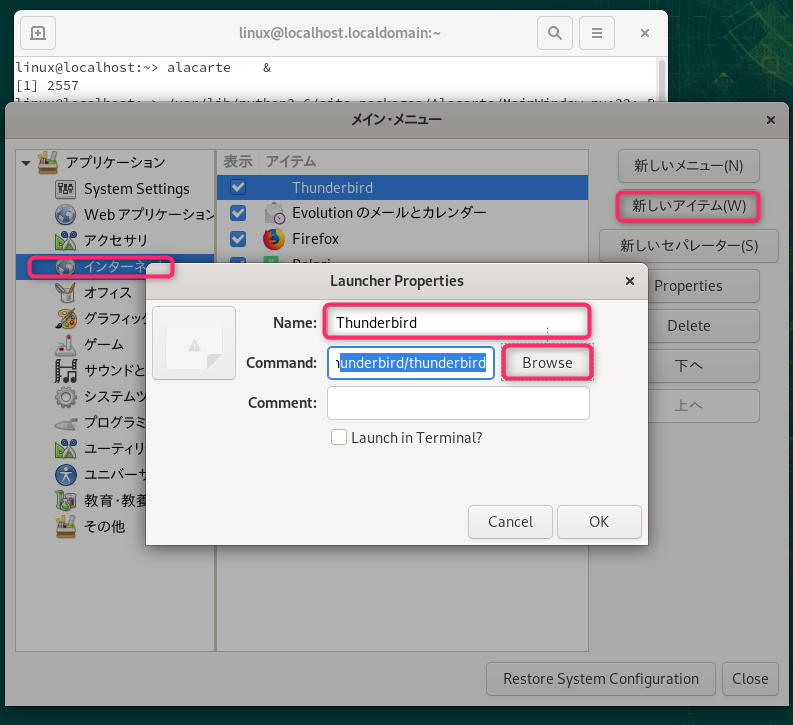Viewport: 793px width, 725px height.
Task: Select the Firefox row text
Action: (316, 239)
